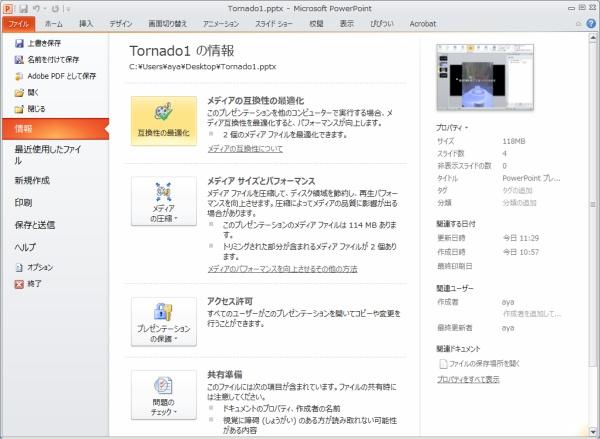Open the プレゼンテーションの保護 dropdown button

tap(164, 322)
